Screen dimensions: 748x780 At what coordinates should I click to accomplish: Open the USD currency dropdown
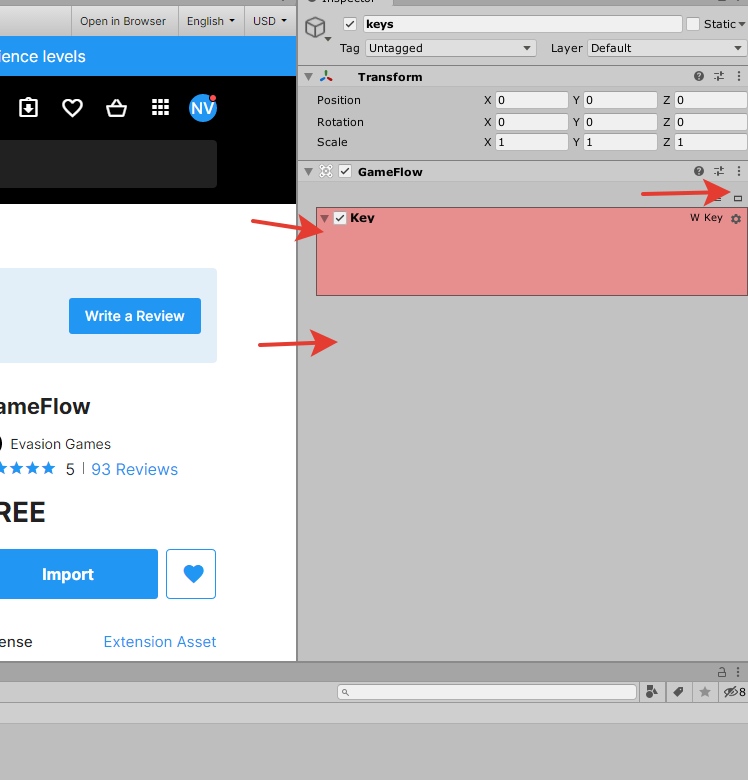click(270, 21)
